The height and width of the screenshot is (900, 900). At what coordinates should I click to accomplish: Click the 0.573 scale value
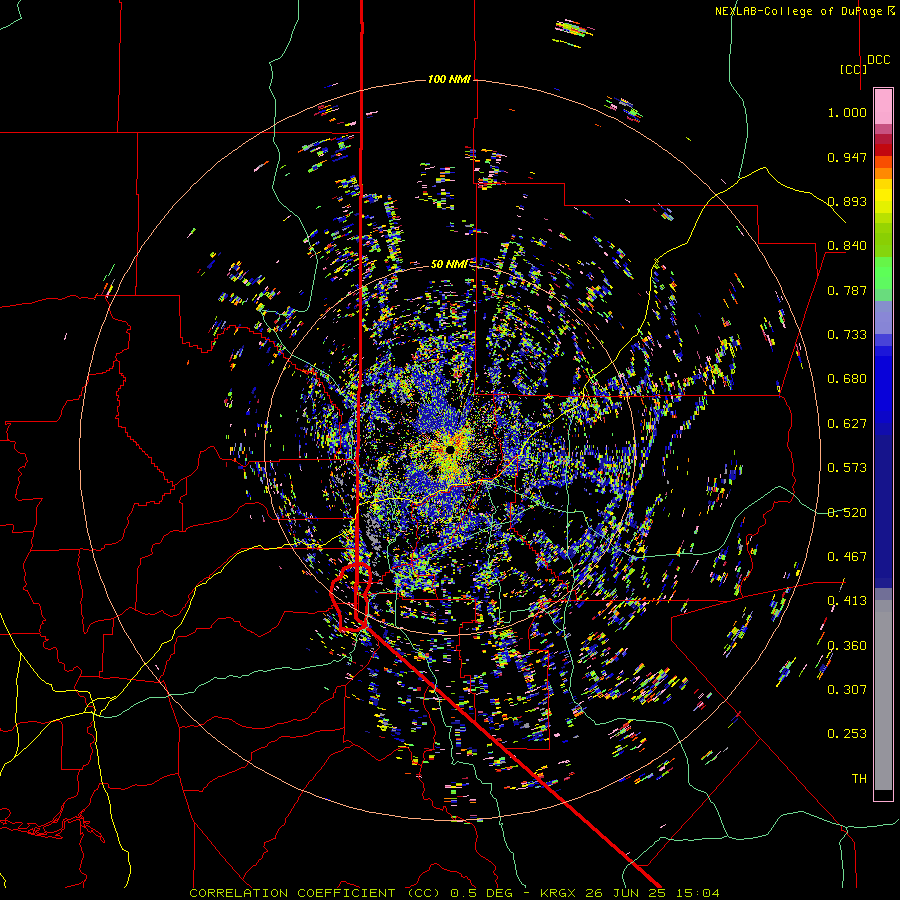pyautogui.click(x=847, y=468)
